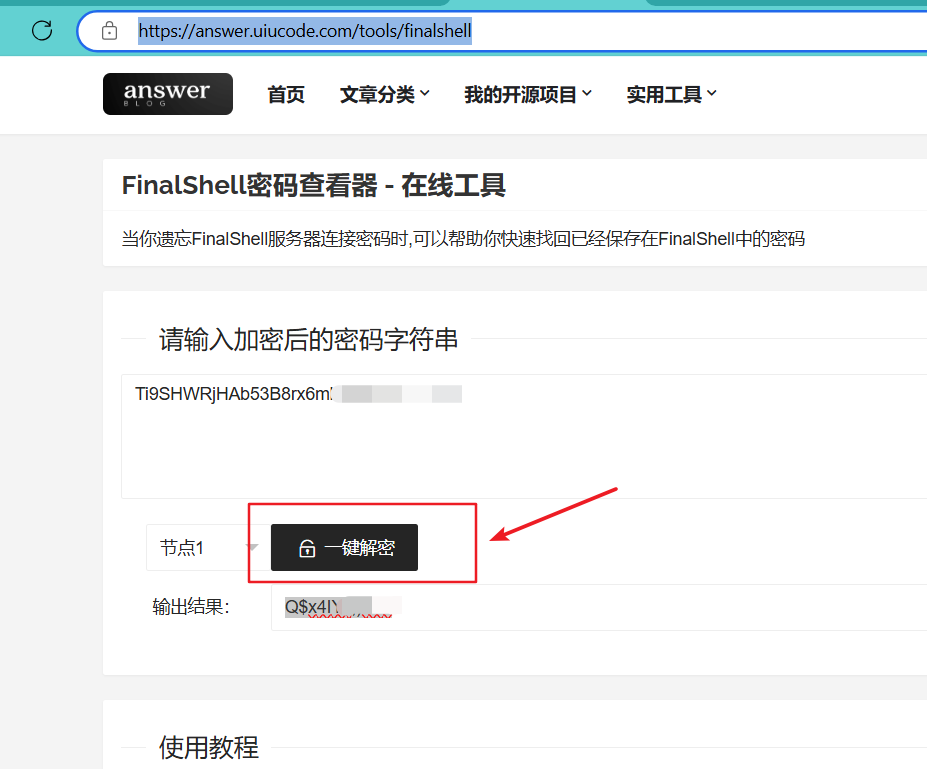The width and height of the screenshot is (927, 769).
Task: Click the decrypted result starting with Q$x4
Action: (x=315, y=607)
